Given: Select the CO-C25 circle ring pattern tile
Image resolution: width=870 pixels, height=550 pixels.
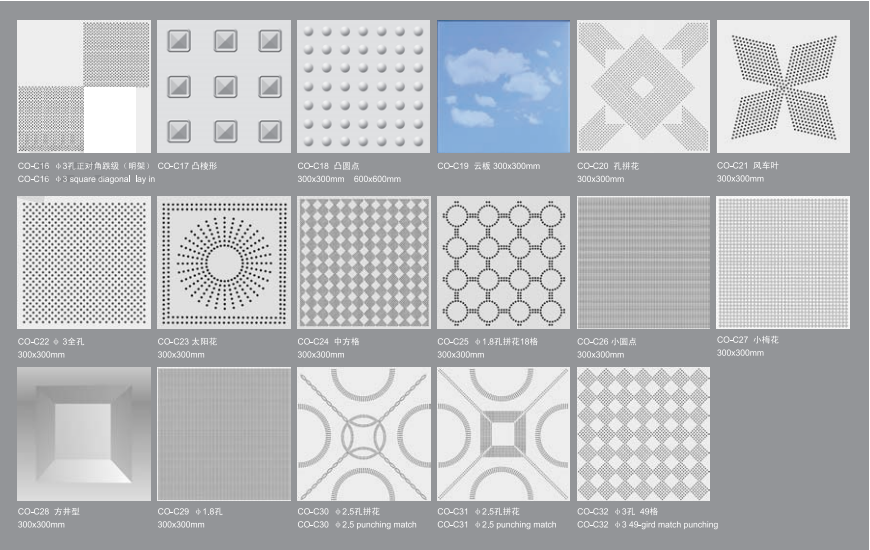Looking at the screenshot, I should pos(504,262).
